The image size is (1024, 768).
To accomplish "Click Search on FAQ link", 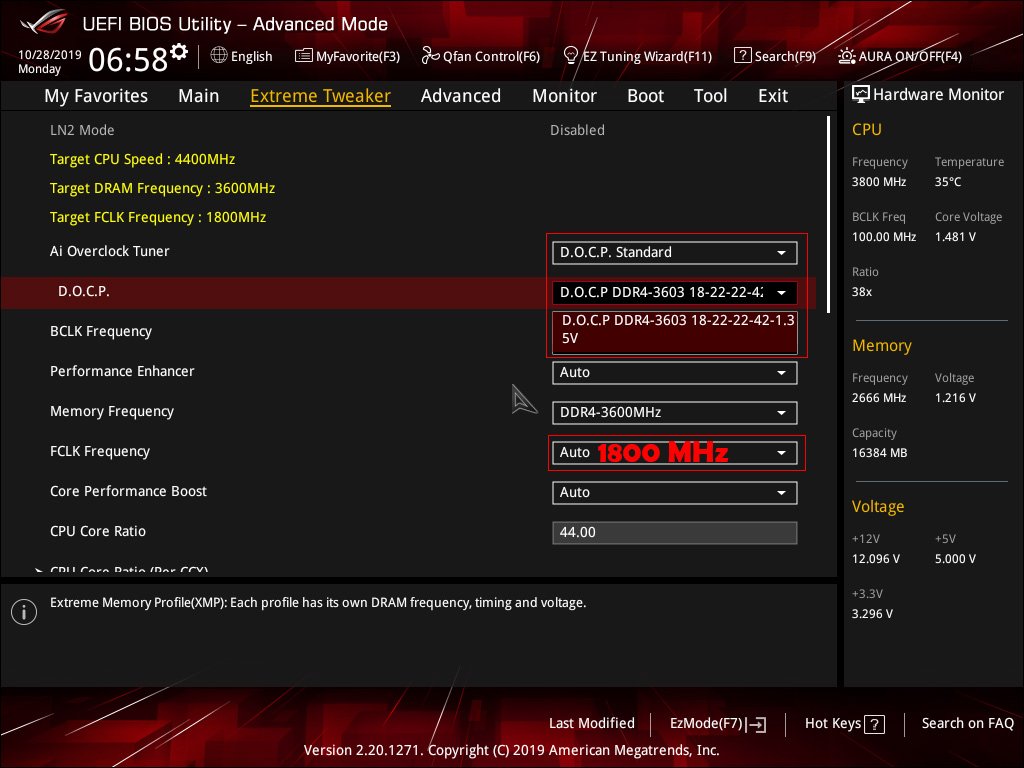I will point(967,724).
